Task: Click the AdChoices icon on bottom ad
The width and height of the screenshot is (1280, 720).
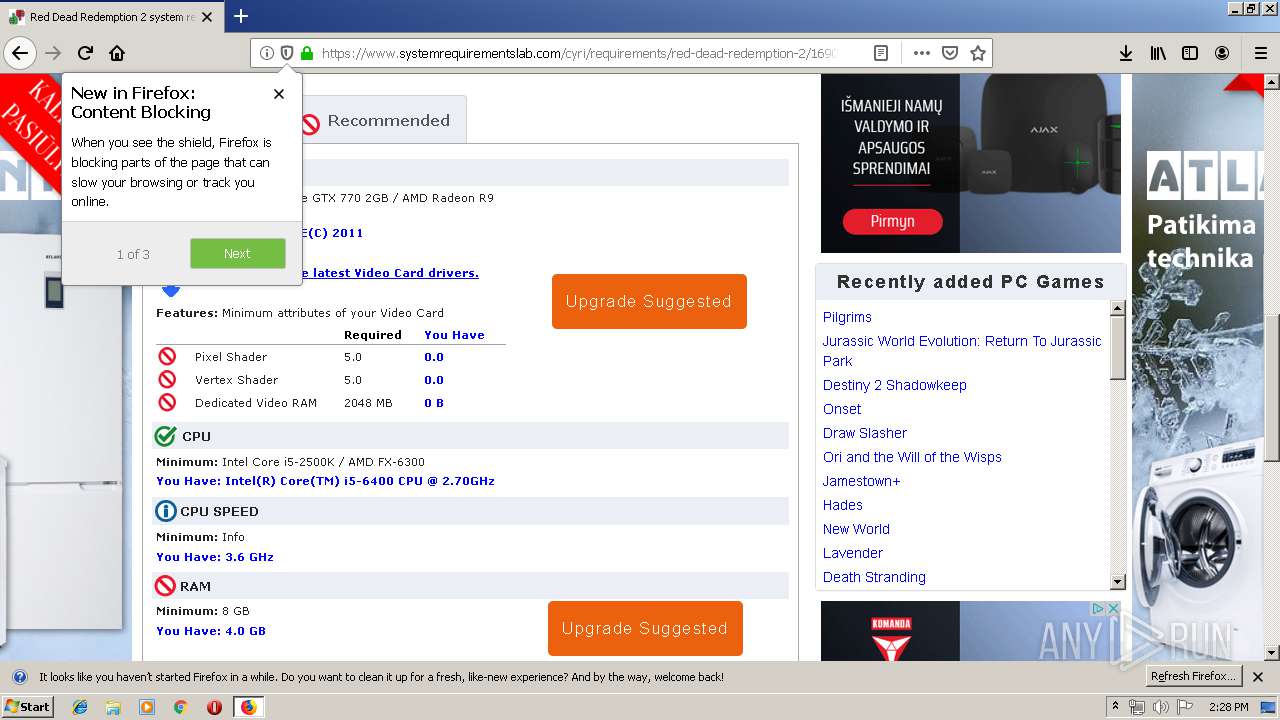Action: [1098, 608]
